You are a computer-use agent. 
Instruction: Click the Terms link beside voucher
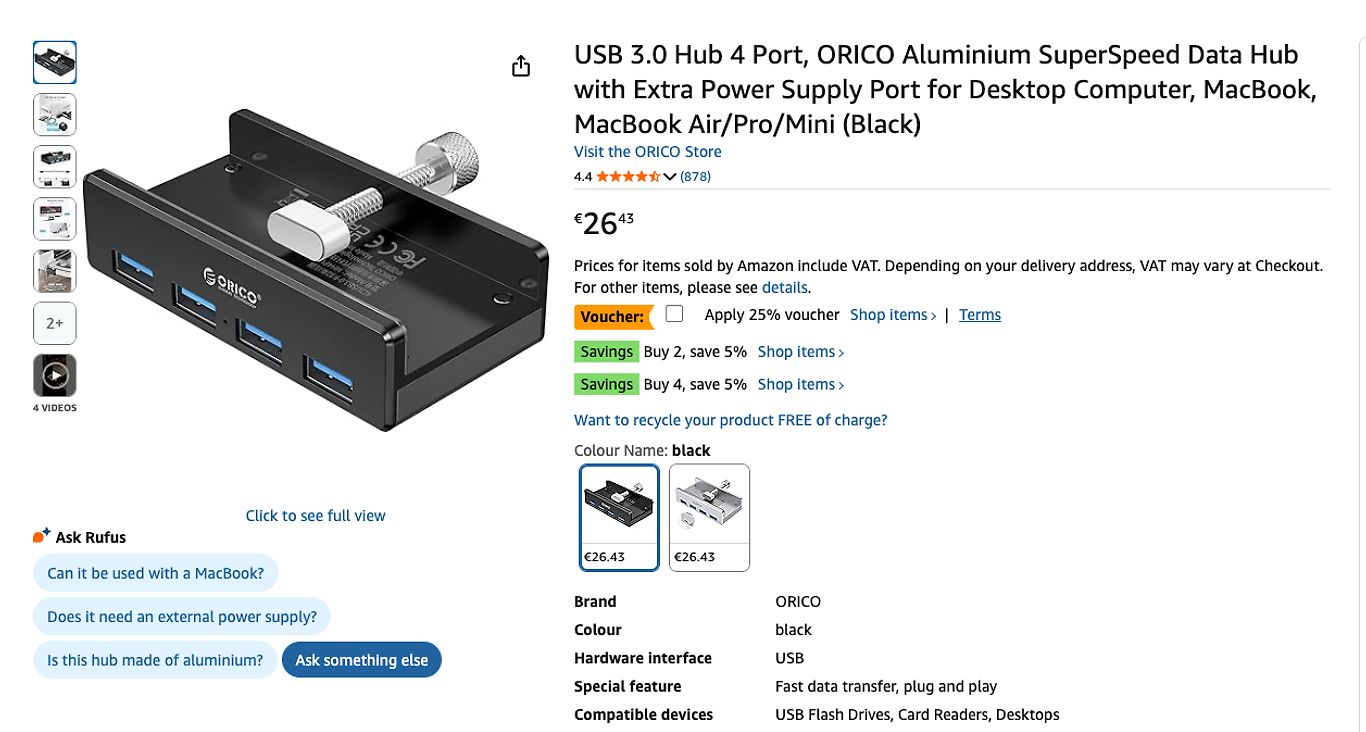click(979, 315)
